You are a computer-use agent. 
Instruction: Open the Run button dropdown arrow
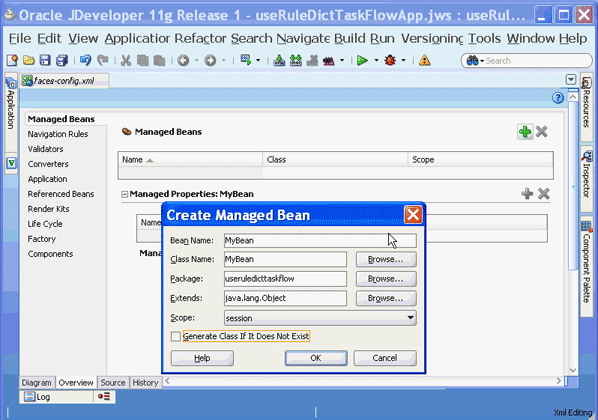click(376, 60)
